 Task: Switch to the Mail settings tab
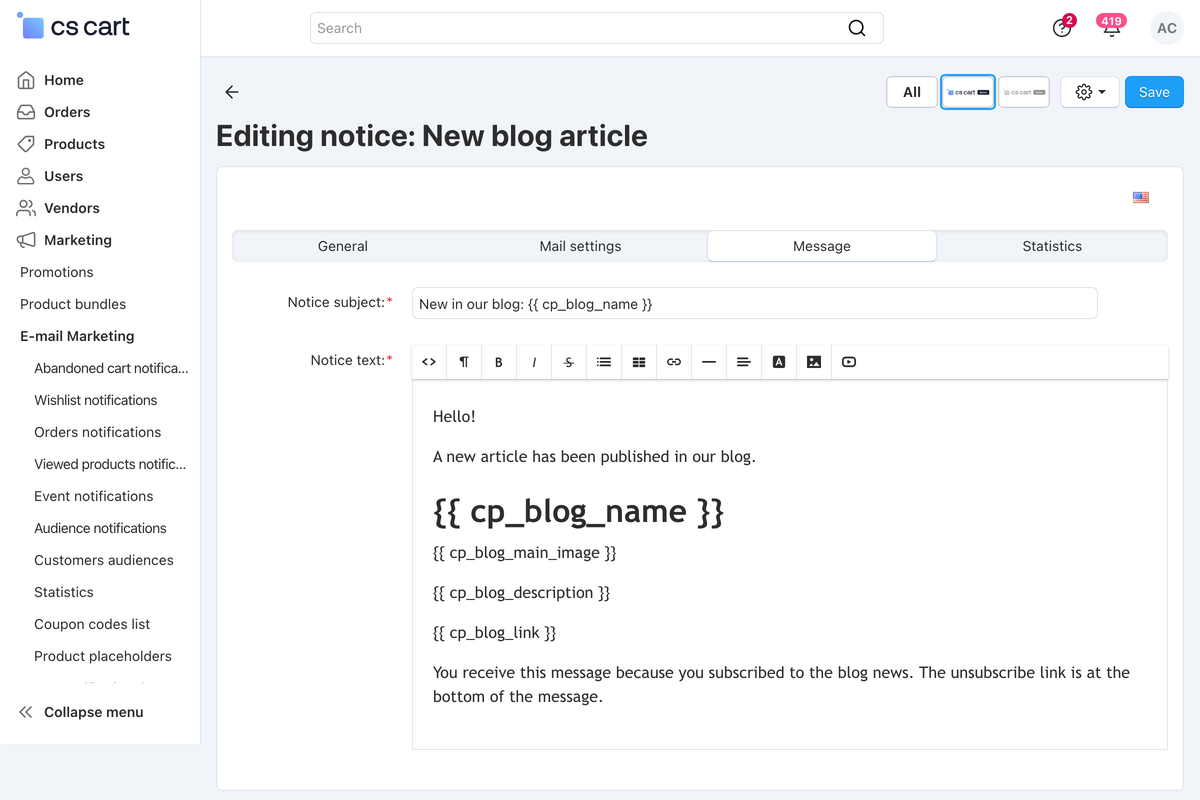[x=580, y=246]
